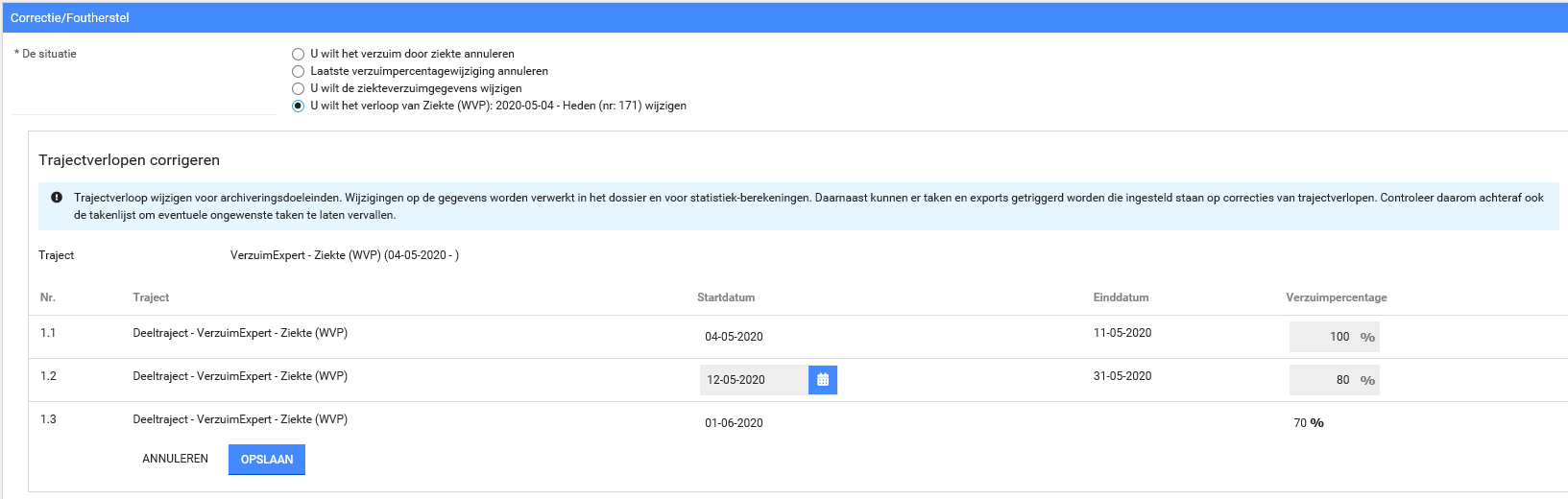Click the Einddatum column header

click(x=1121, y=297)
